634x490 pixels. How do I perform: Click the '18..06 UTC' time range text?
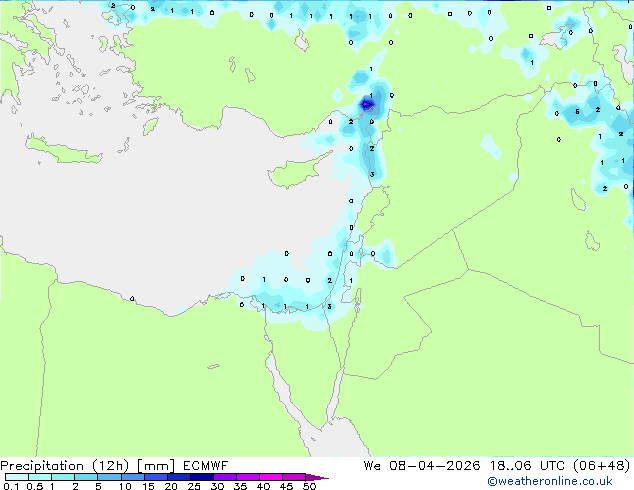point(527,465)
